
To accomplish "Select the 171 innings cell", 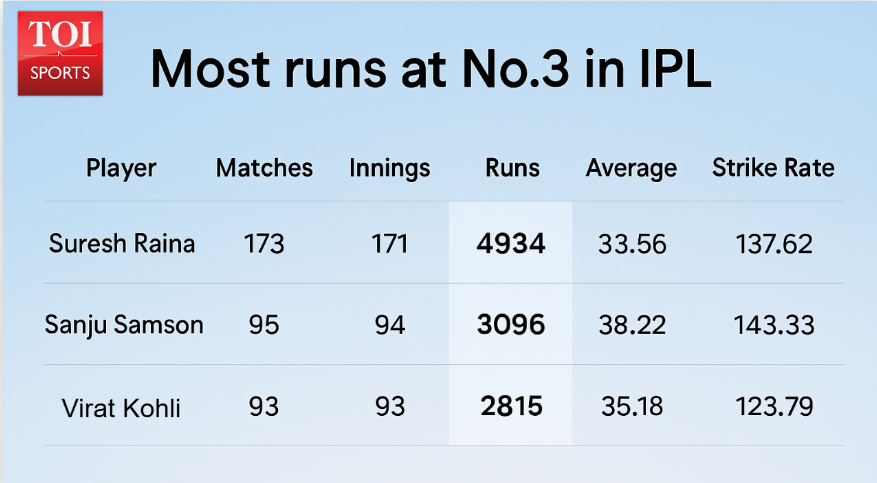I will tap(390, 243).
